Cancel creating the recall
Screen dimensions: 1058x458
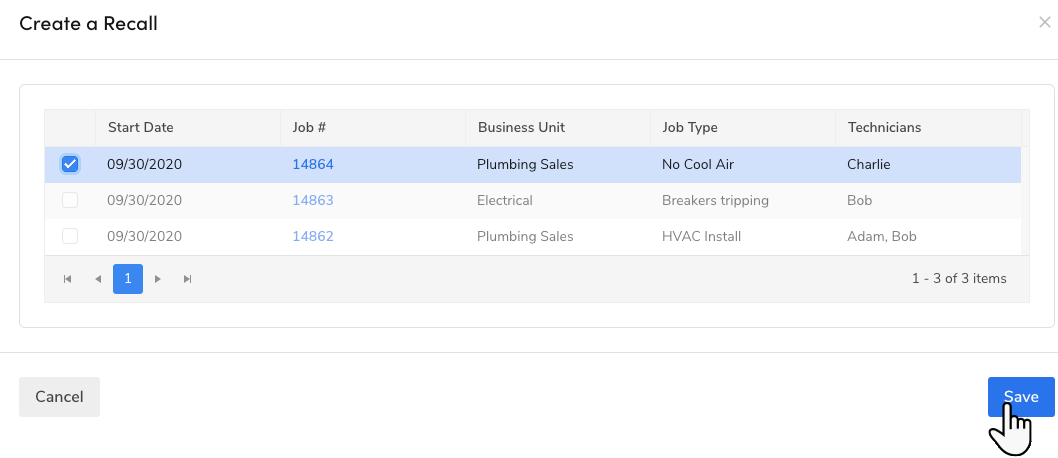click(59, 397)
